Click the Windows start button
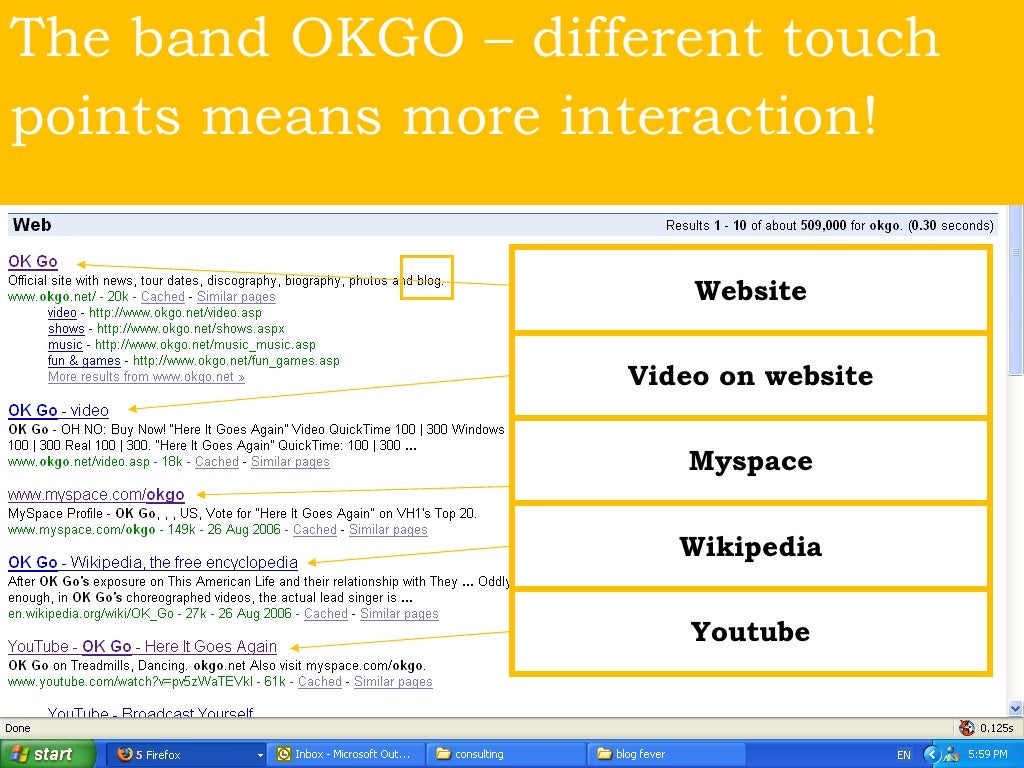1024x768 pixels. pyautogui.click(x=46, y=754)
